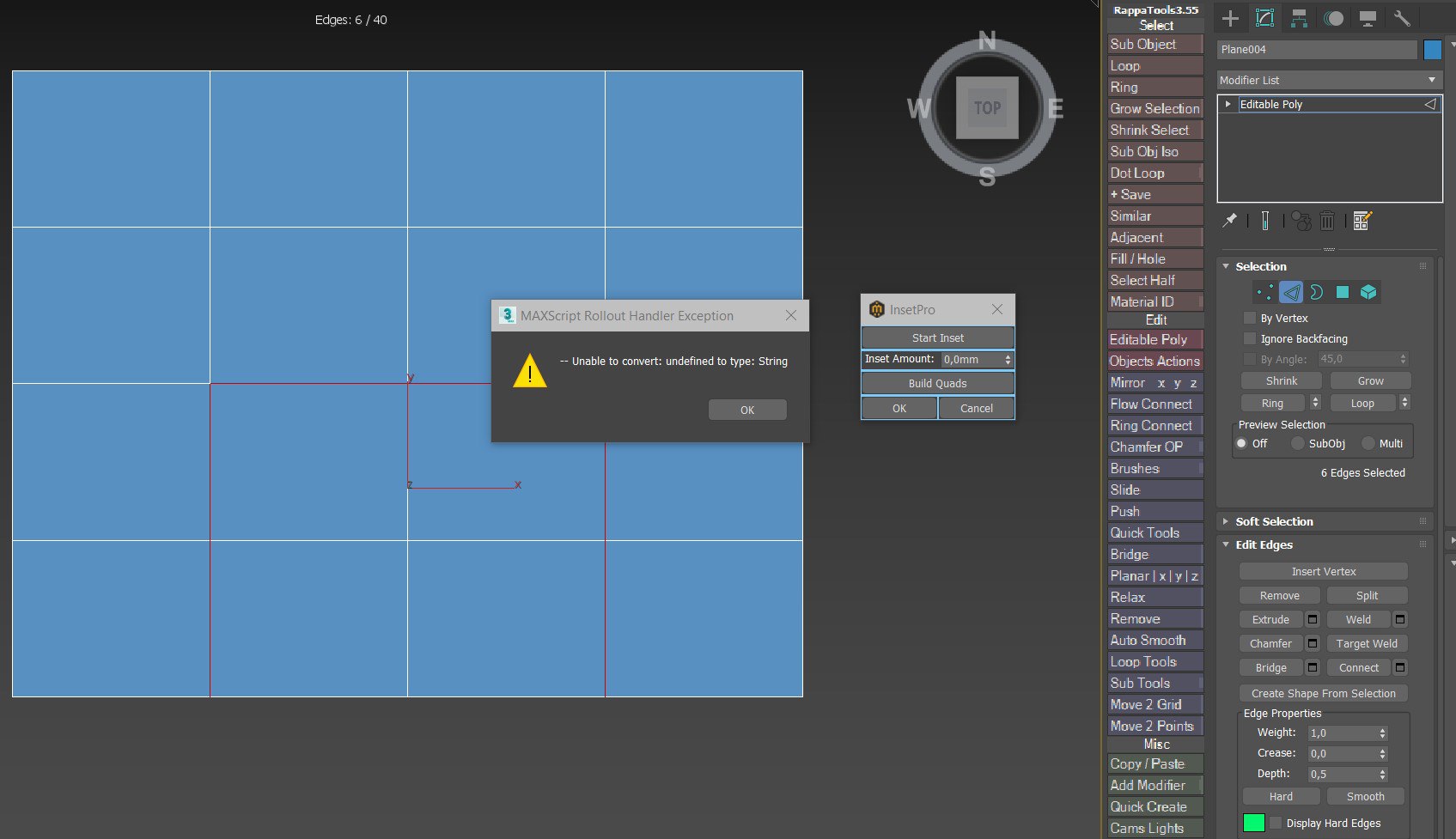Screen dimensions: 1456x839
Task: Select Preview Selection SubObj radio
Action: point(1298,443)
